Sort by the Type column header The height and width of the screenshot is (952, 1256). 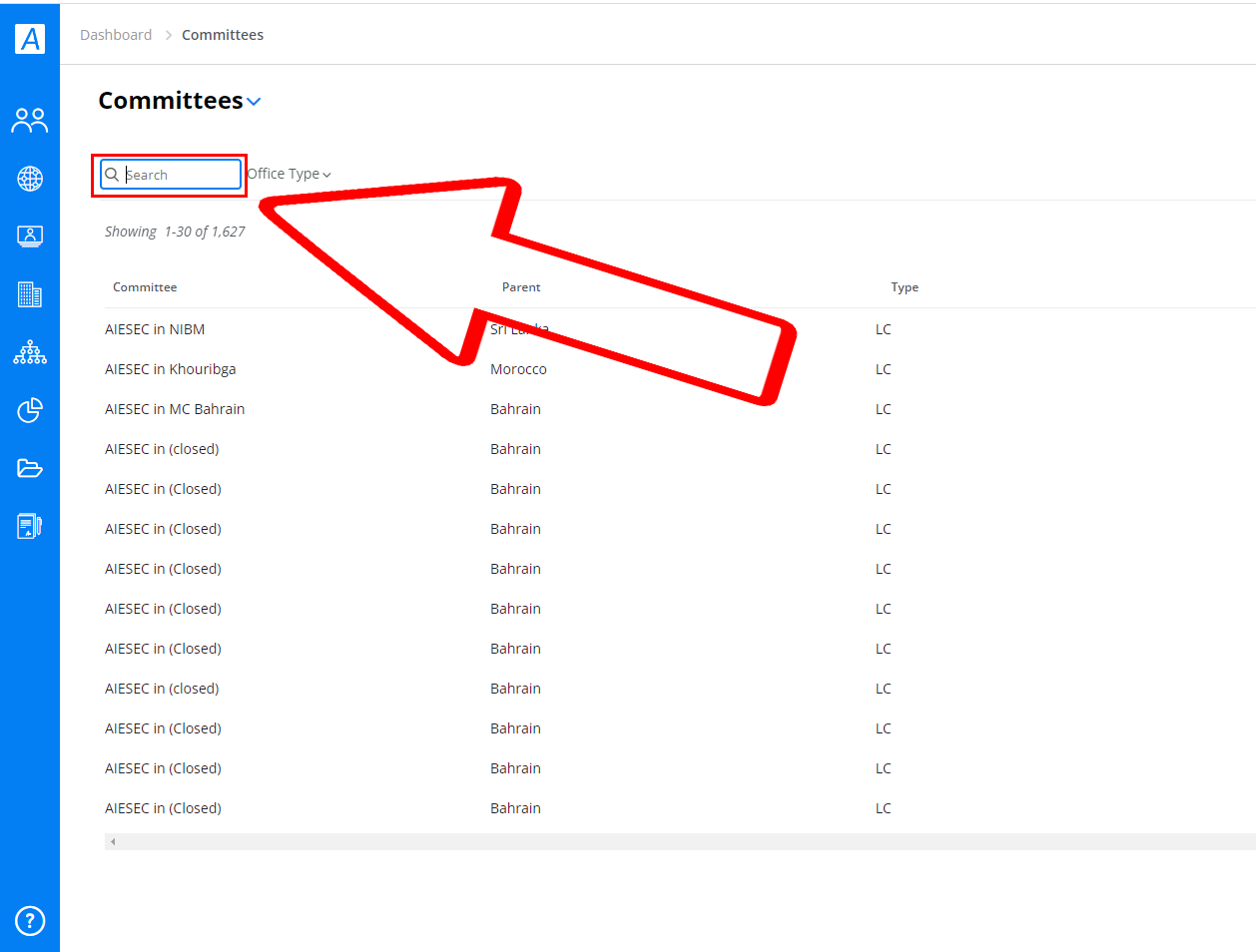point(905,287)
